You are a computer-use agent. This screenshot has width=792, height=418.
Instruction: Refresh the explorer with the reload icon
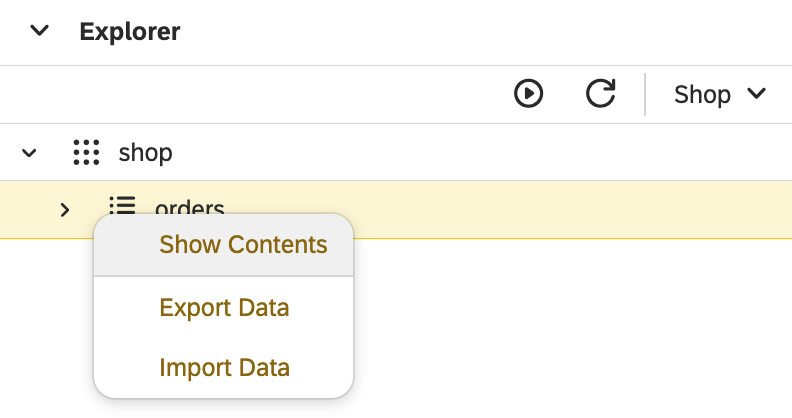[x=601, y=93]
